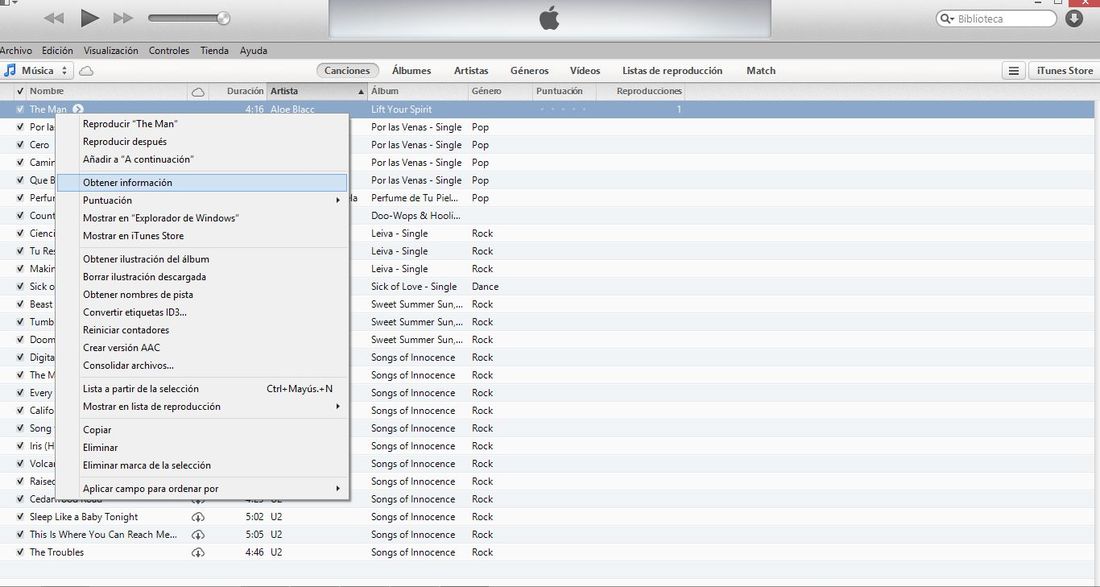Sort by the Duración column header

[238, 91]
